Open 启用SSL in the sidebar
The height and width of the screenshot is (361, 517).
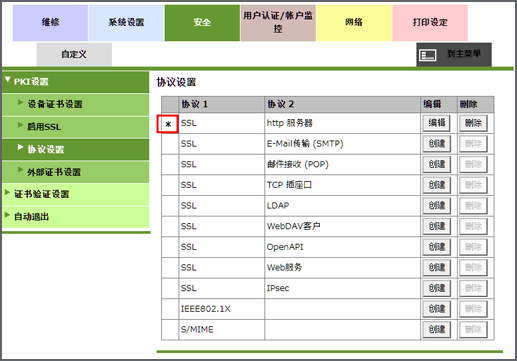(x=75, y=127)
